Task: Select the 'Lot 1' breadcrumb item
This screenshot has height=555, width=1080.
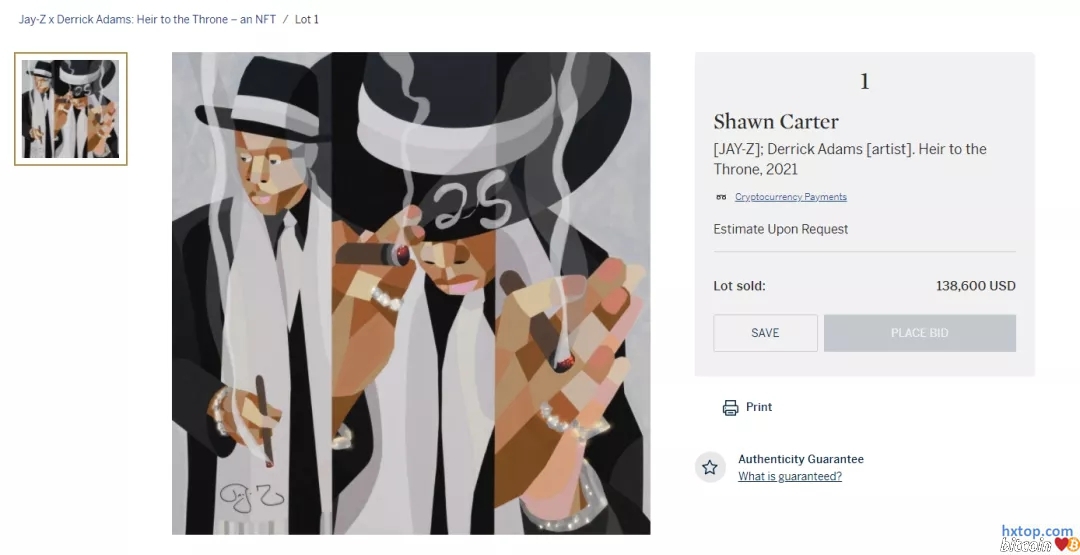Action: (307, 19)
